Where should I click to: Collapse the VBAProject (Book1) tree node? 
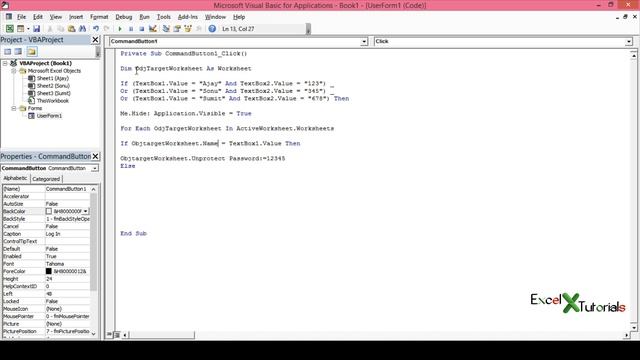pos(5,63)
